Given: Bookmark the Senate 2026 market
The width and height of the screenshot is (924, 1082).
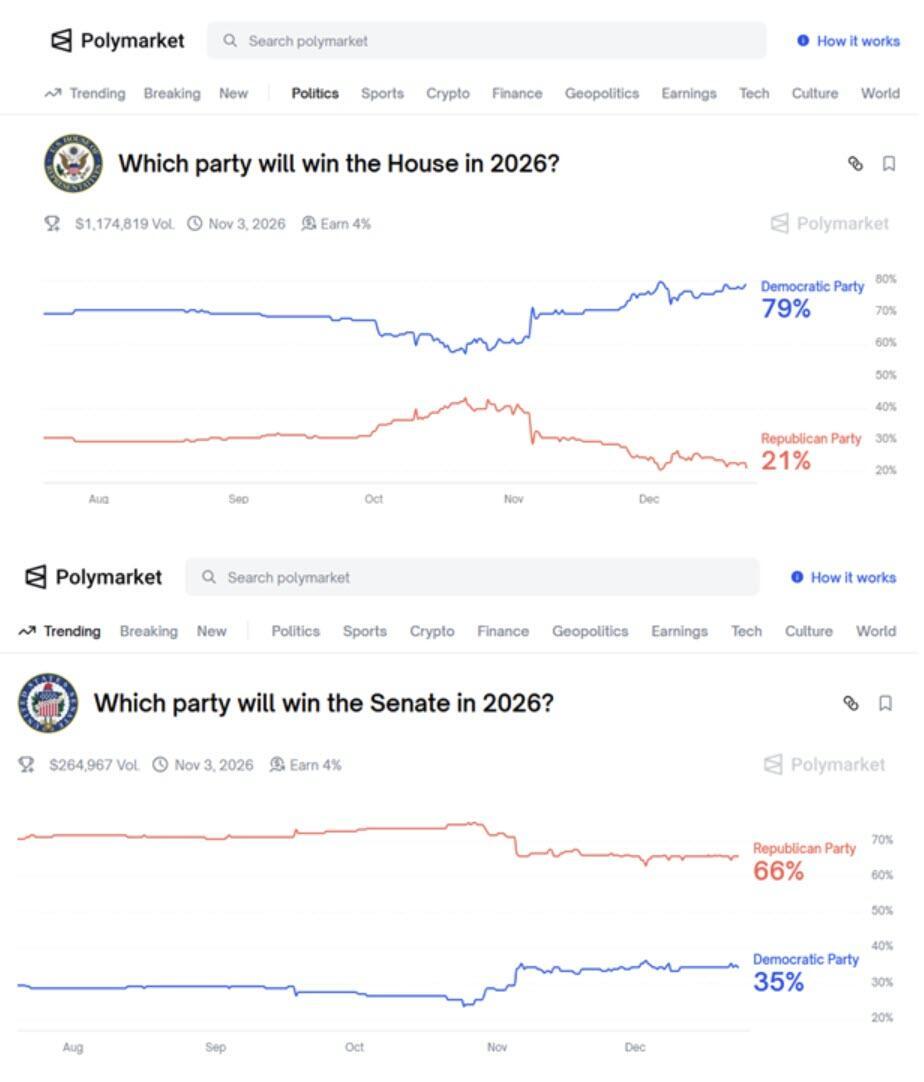Looking at the screenshot, I should [x=885, y=704].
